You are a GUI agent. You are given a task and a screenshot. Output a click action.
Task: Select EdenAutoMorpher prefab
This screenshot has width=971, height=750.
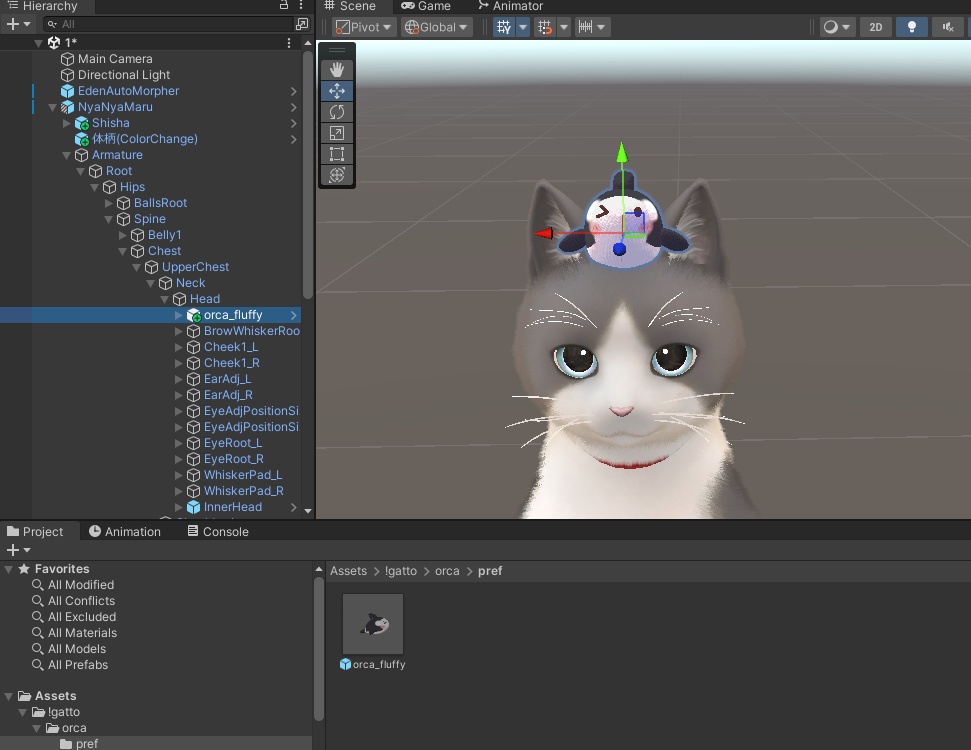[128, 91]
